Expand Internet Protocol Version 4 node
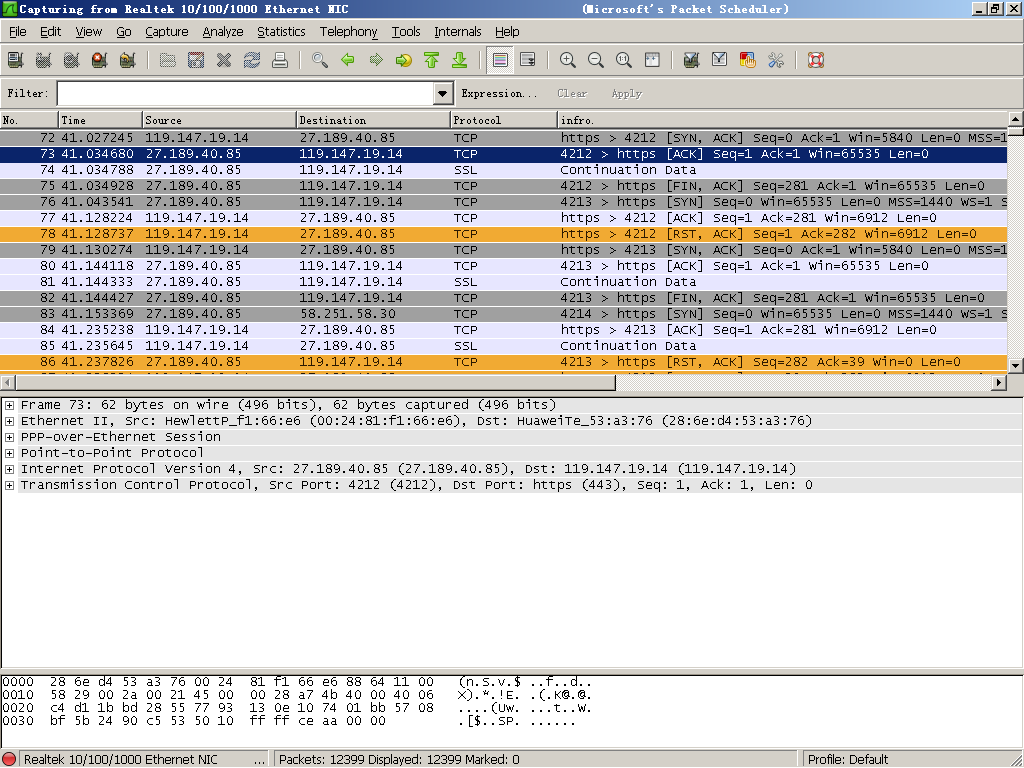The width and height of the screenshot is (1024, 768). point(9,469)
